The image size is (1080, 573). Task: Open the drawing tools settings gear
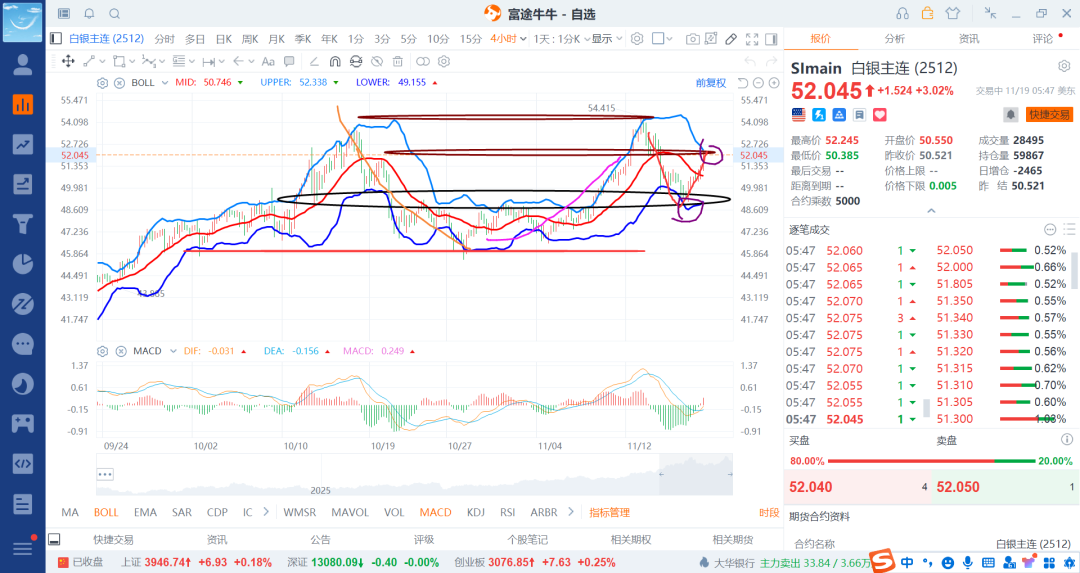coord(444,61)
